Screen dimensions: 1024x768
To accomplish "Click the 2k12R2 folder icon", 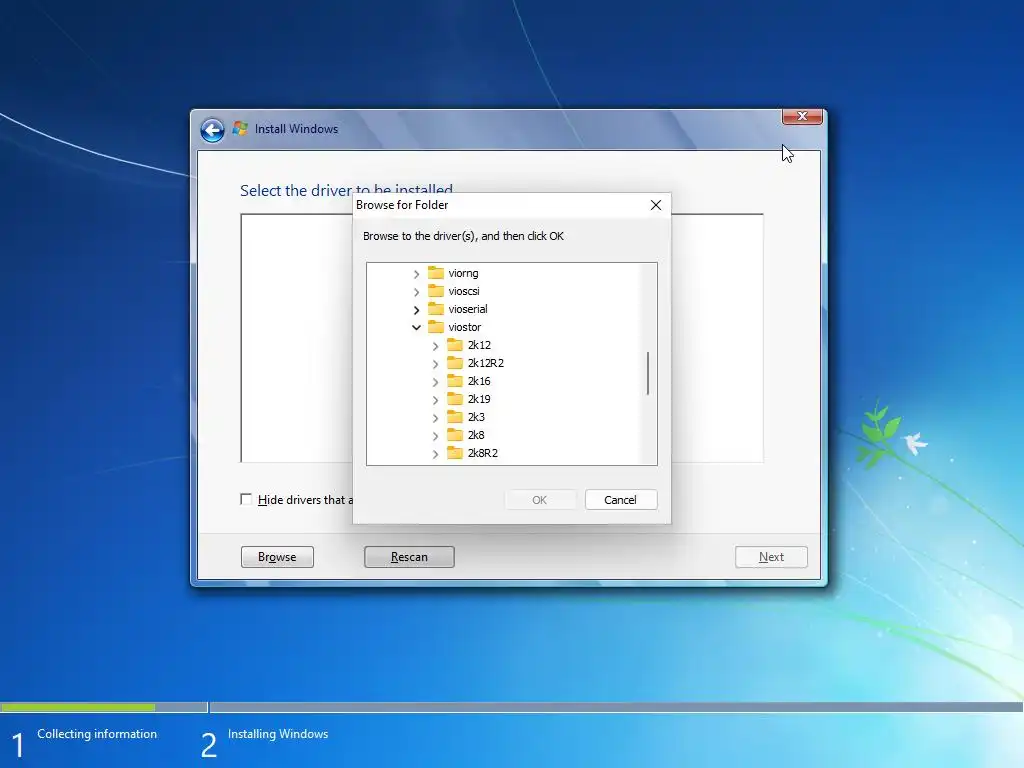I will click(455, 362).
